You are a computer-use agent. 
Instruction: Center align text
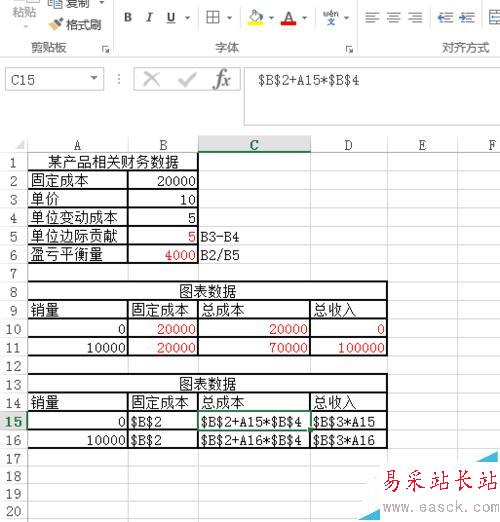click(x=393, y=17)
